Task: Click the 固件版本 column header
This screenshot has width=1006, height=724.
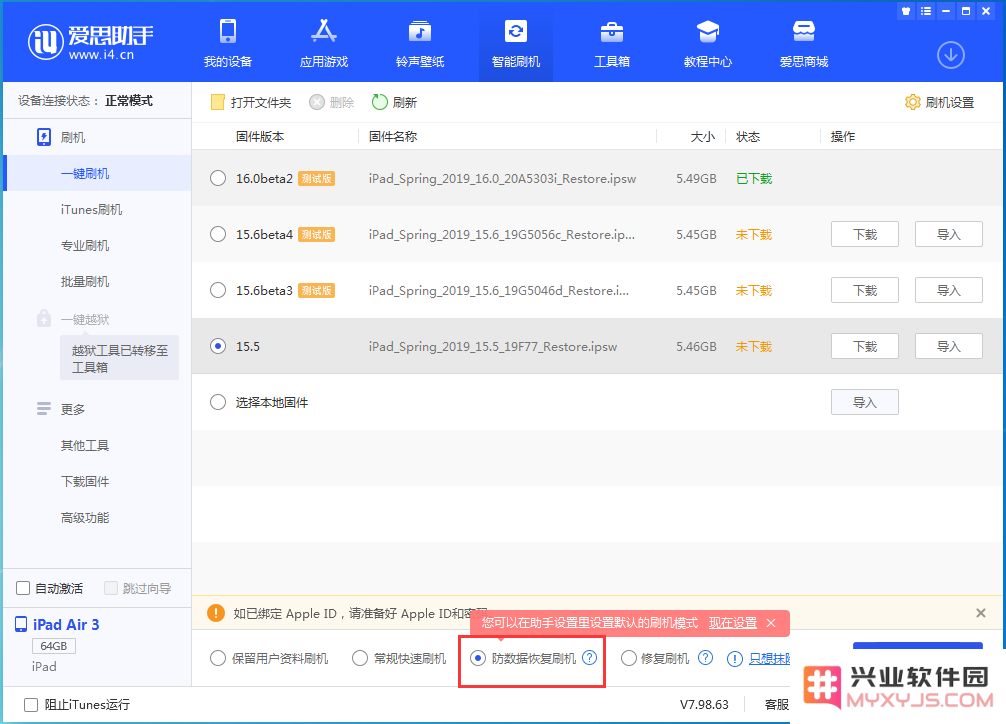Action: (x=260, y=136)
